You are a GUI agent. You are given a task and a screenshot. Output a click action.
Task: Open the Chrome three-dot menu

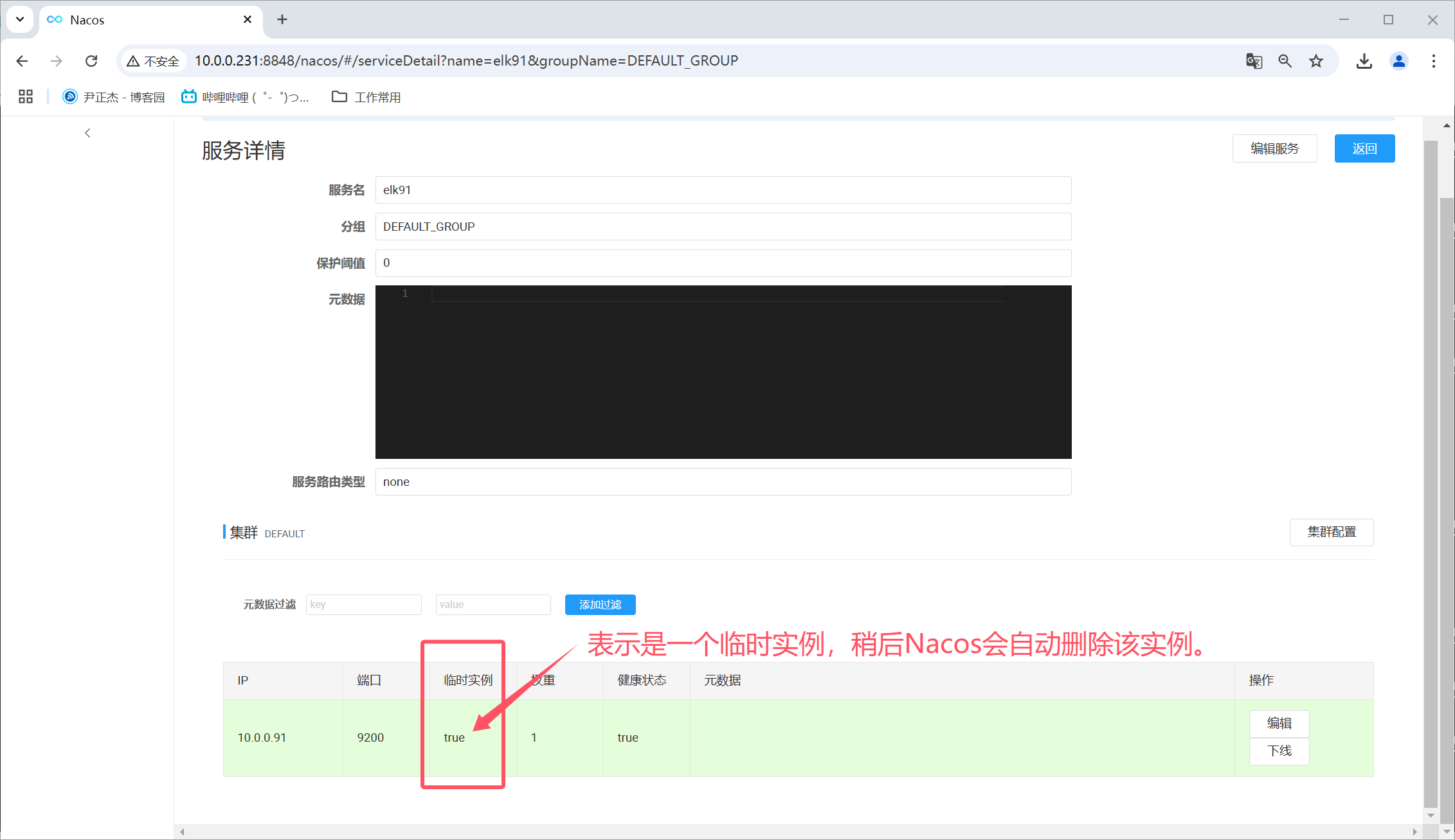tap(1433, 61)
